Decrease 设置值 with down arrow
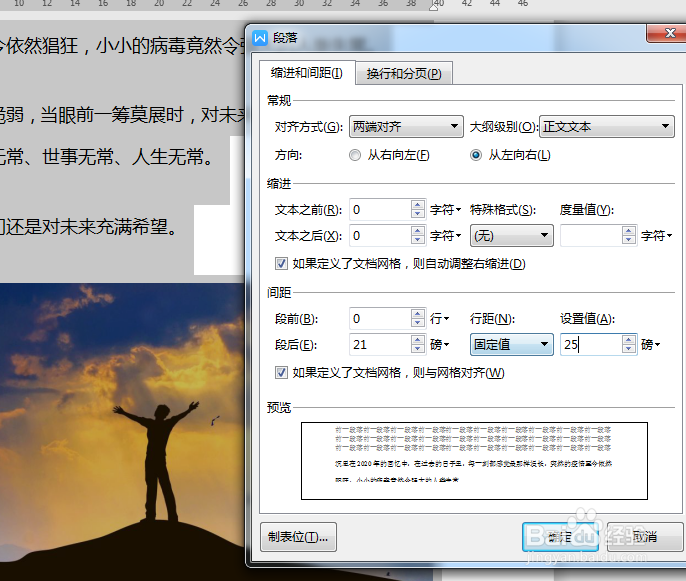 coord(629,350)
